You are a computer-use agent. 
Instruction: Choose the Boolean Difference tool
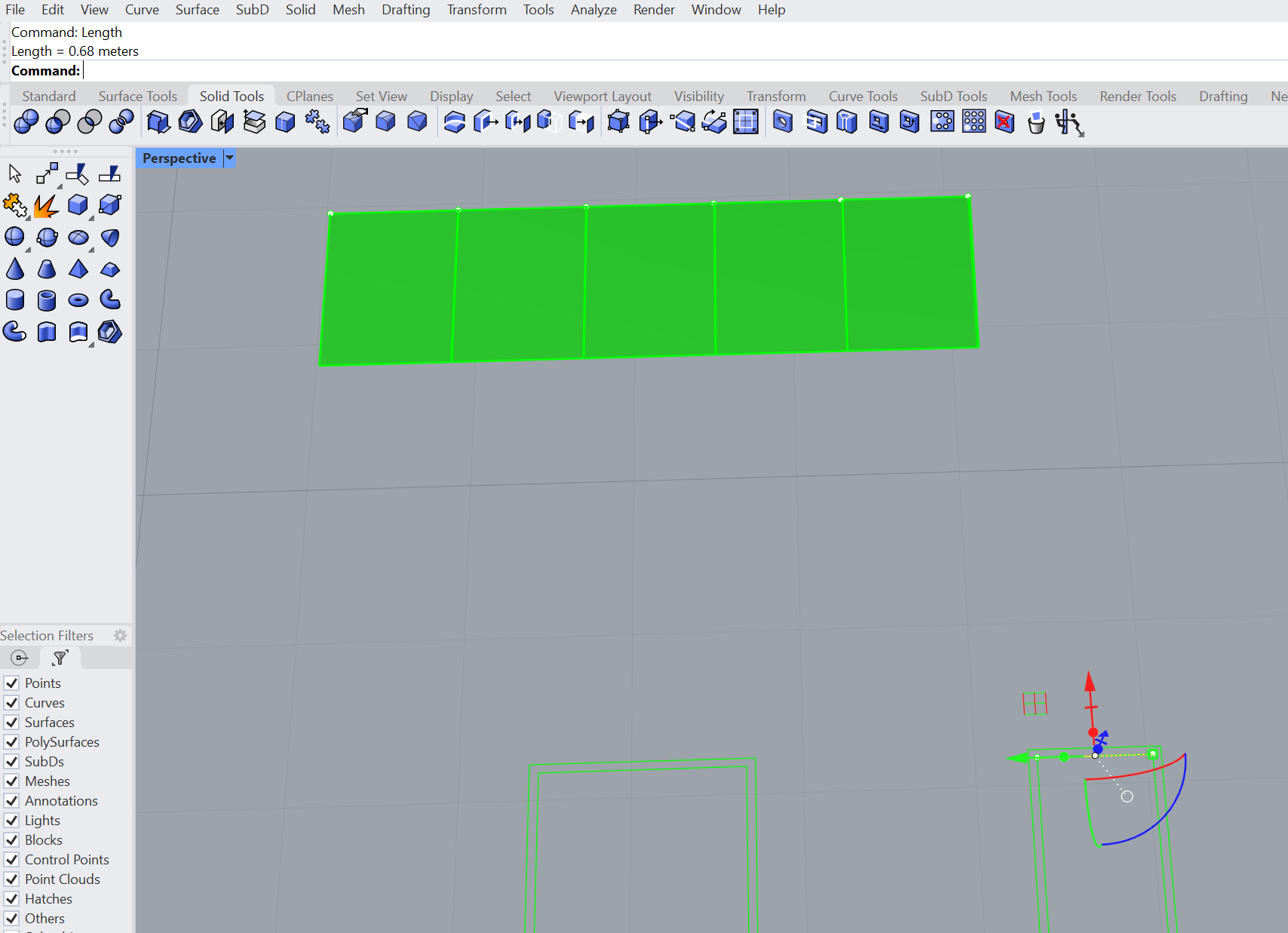tap(58, 121)
